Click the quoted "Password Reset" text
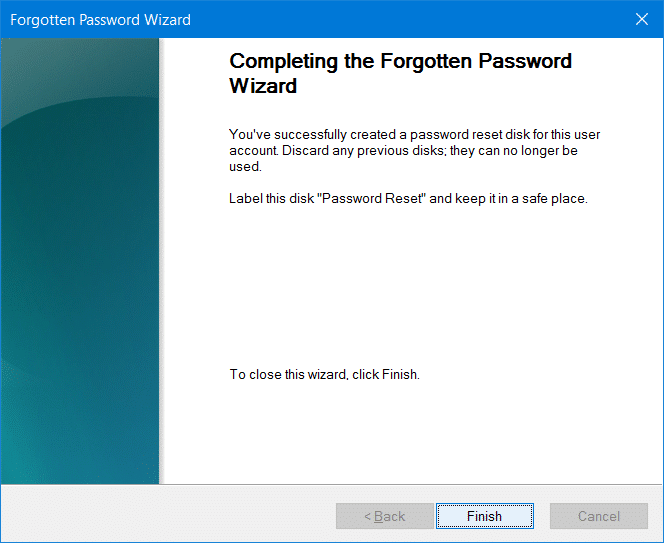Image resolution: width=664 pixels, height=543 pixels. (x=372, y=198)
